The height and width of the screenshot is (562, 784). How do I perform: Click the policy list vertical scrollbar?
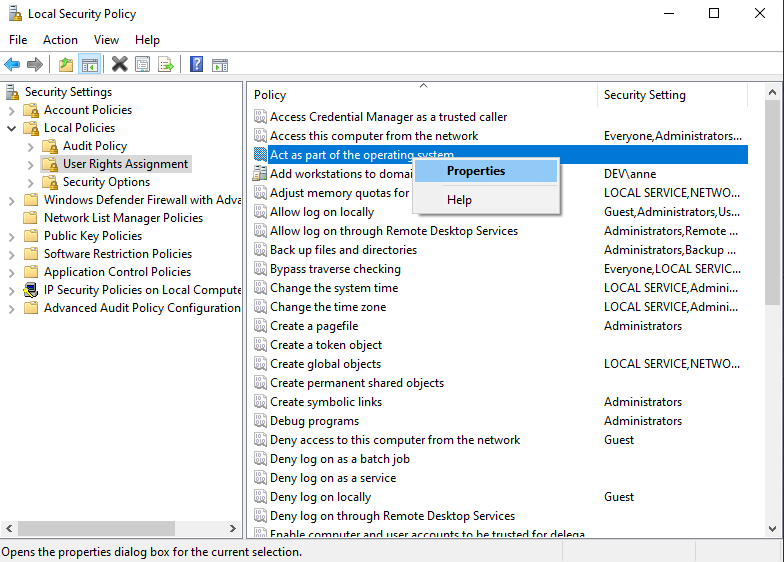773,400
